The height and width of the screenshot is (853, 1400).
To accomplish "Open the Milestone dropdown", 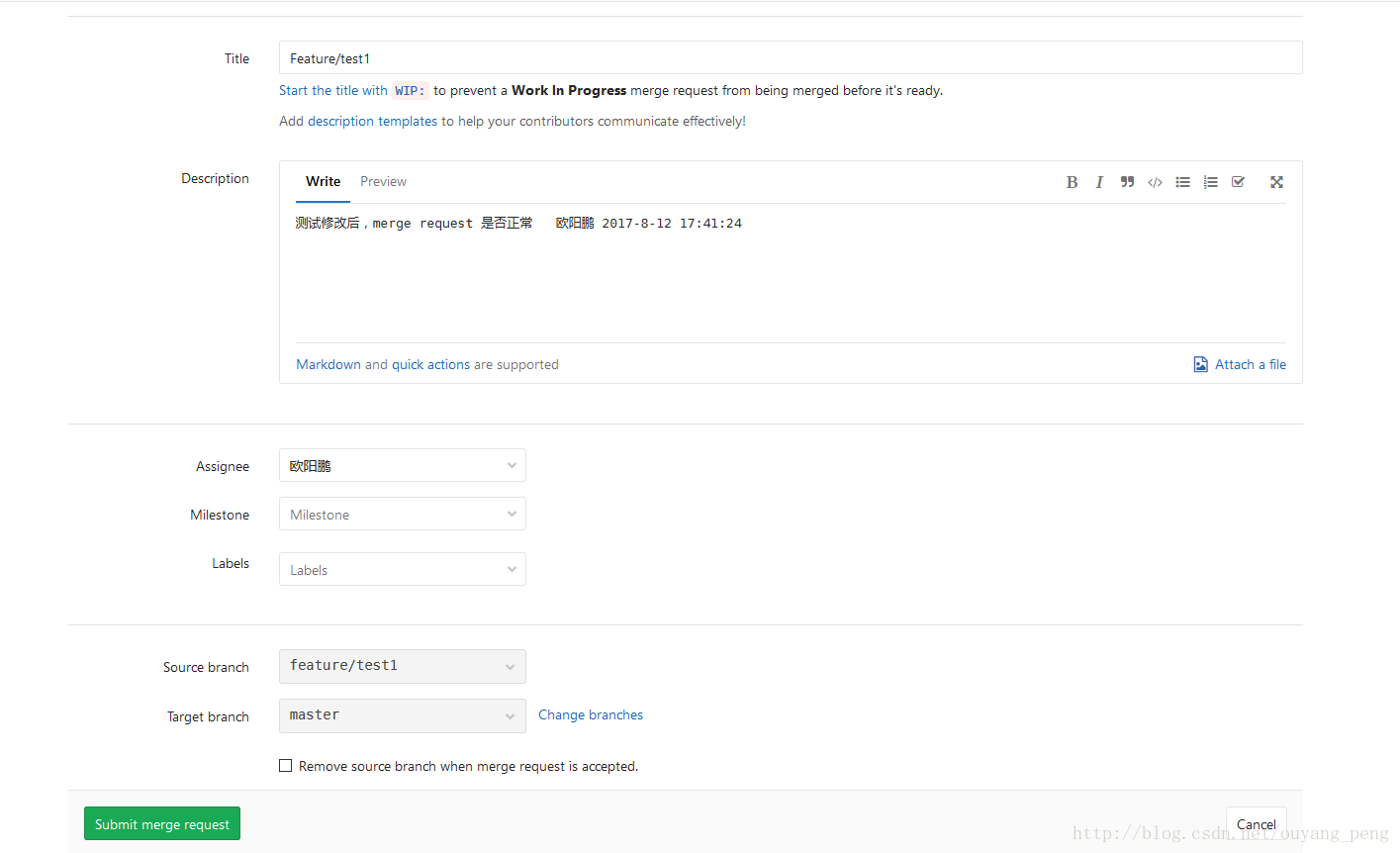I will [x=403, y=514].
